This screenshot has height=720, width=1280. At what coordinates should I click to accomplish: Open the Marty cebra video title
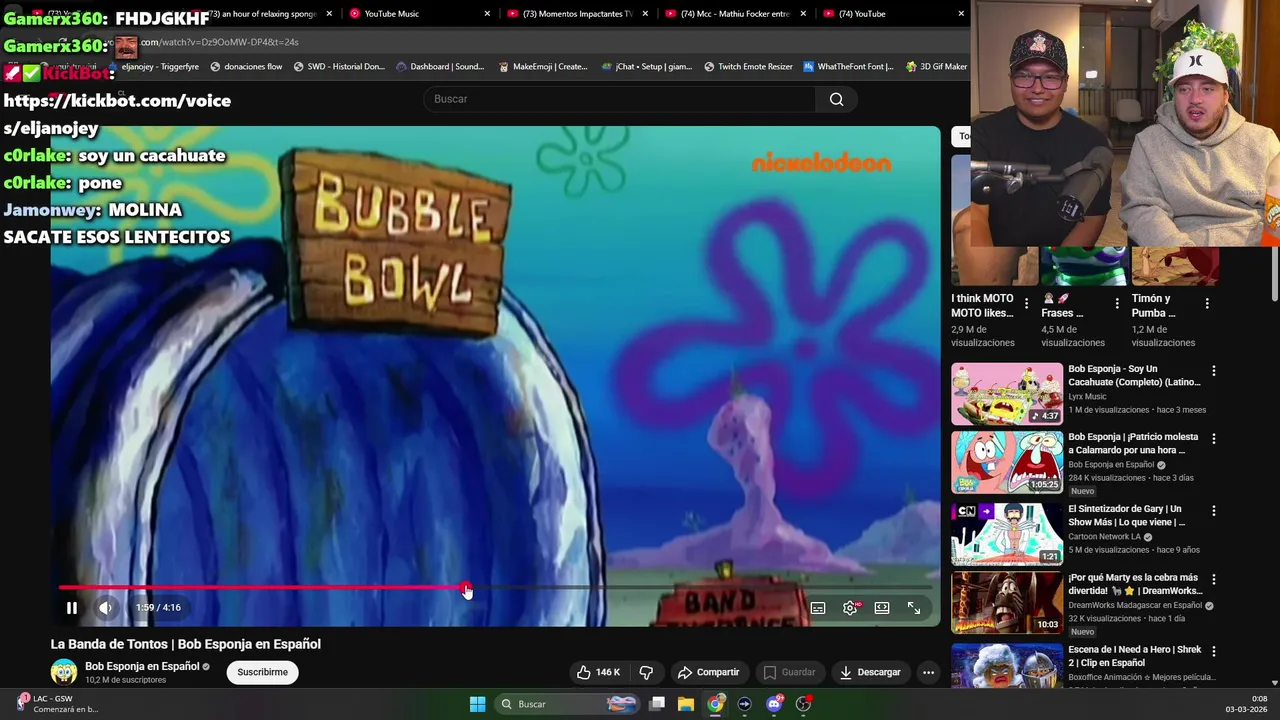click(x=1134, y=584)
